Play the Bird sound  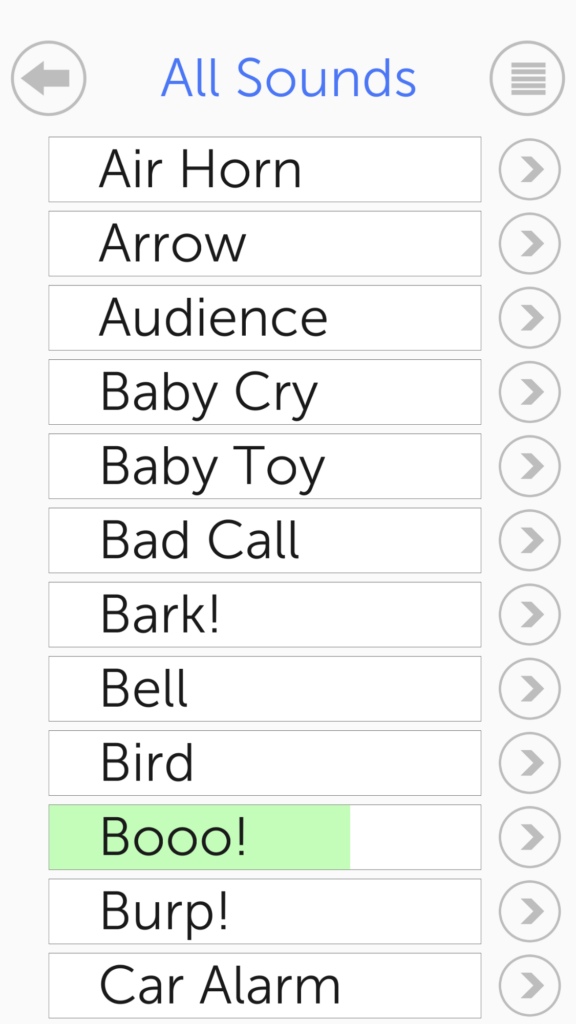[x=264, y=762]
